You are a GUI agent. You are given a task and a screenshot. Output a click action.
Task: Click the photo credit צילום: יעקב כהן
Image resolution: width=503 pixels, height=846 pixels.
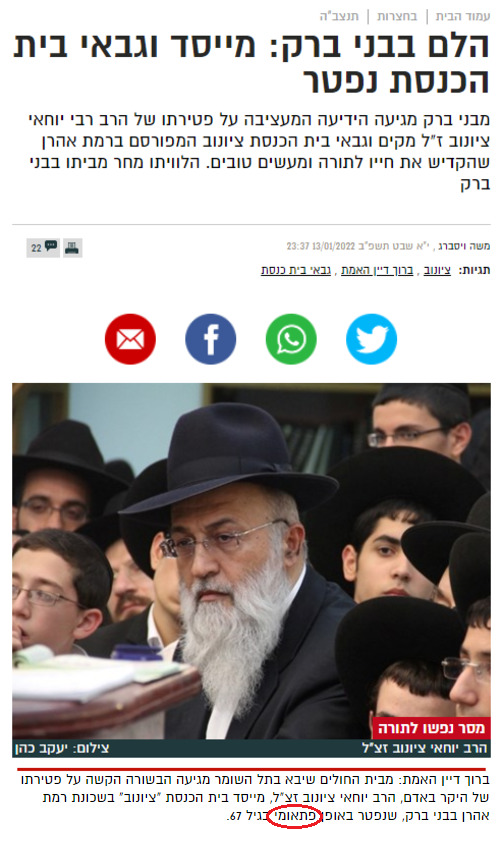pos(62,748)
